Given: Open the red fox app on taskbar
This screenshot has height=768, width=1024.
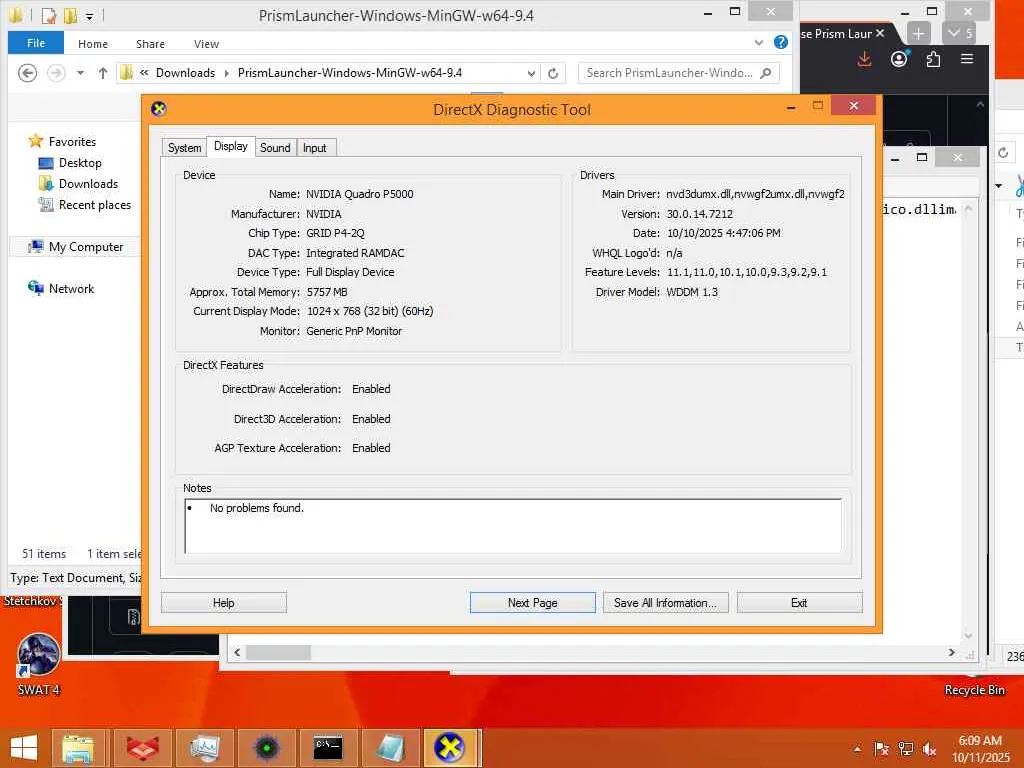Looking at the screenshot, I should pos(142,748).
